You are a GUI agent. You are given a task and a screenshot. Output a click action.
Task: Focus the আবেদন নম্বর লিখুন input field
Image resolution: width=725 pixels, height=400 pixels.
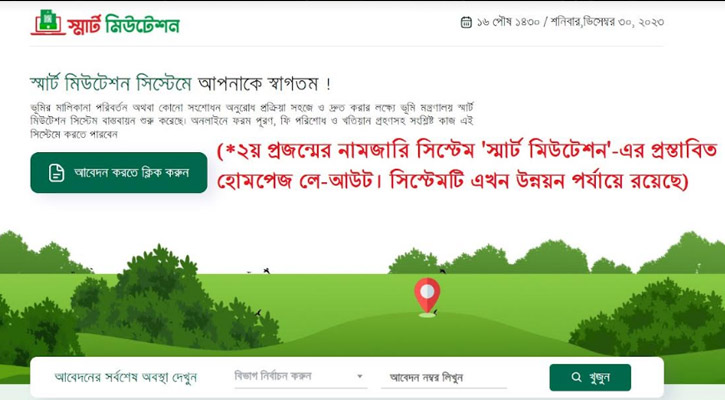coord(444,377)
